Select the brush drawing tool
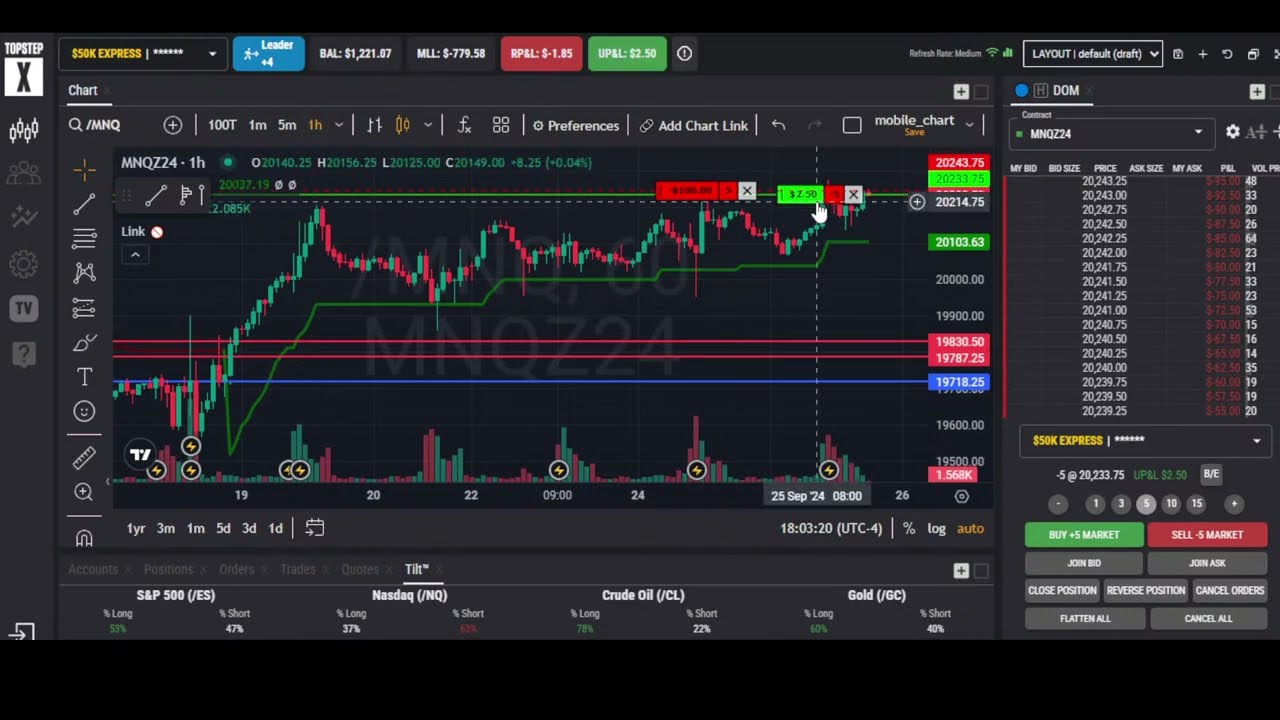The height and width of the screenshot is (720, 1280). coord(84,343)
